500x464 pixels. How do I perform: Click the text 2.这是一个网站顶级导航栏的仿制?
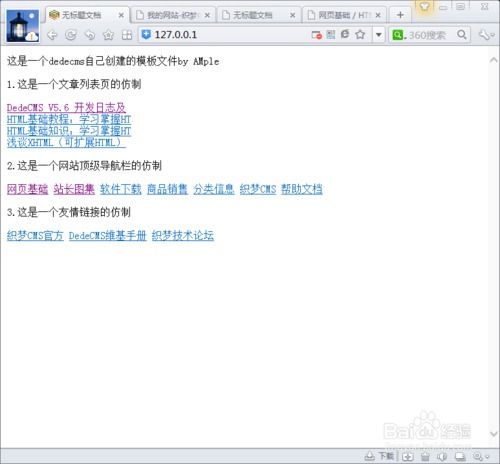(84, 166)
